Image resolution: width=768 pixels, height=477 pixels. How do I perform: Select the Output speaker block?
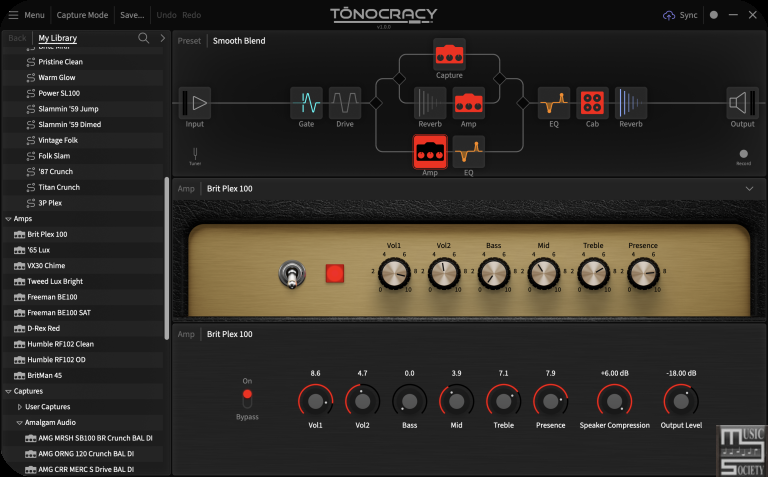[742, 103]
